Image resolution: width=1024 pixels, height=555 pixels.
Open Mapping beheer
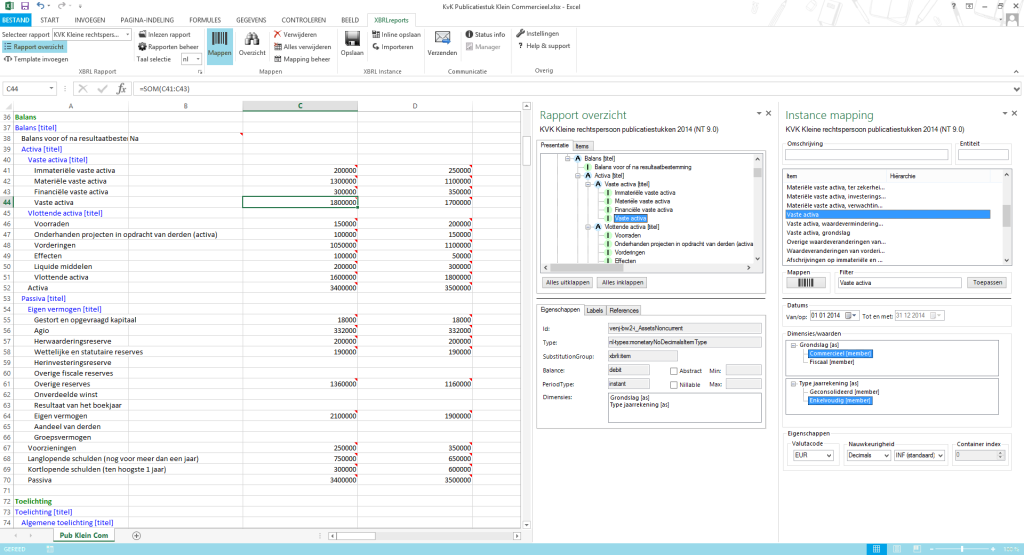point(302,59)
